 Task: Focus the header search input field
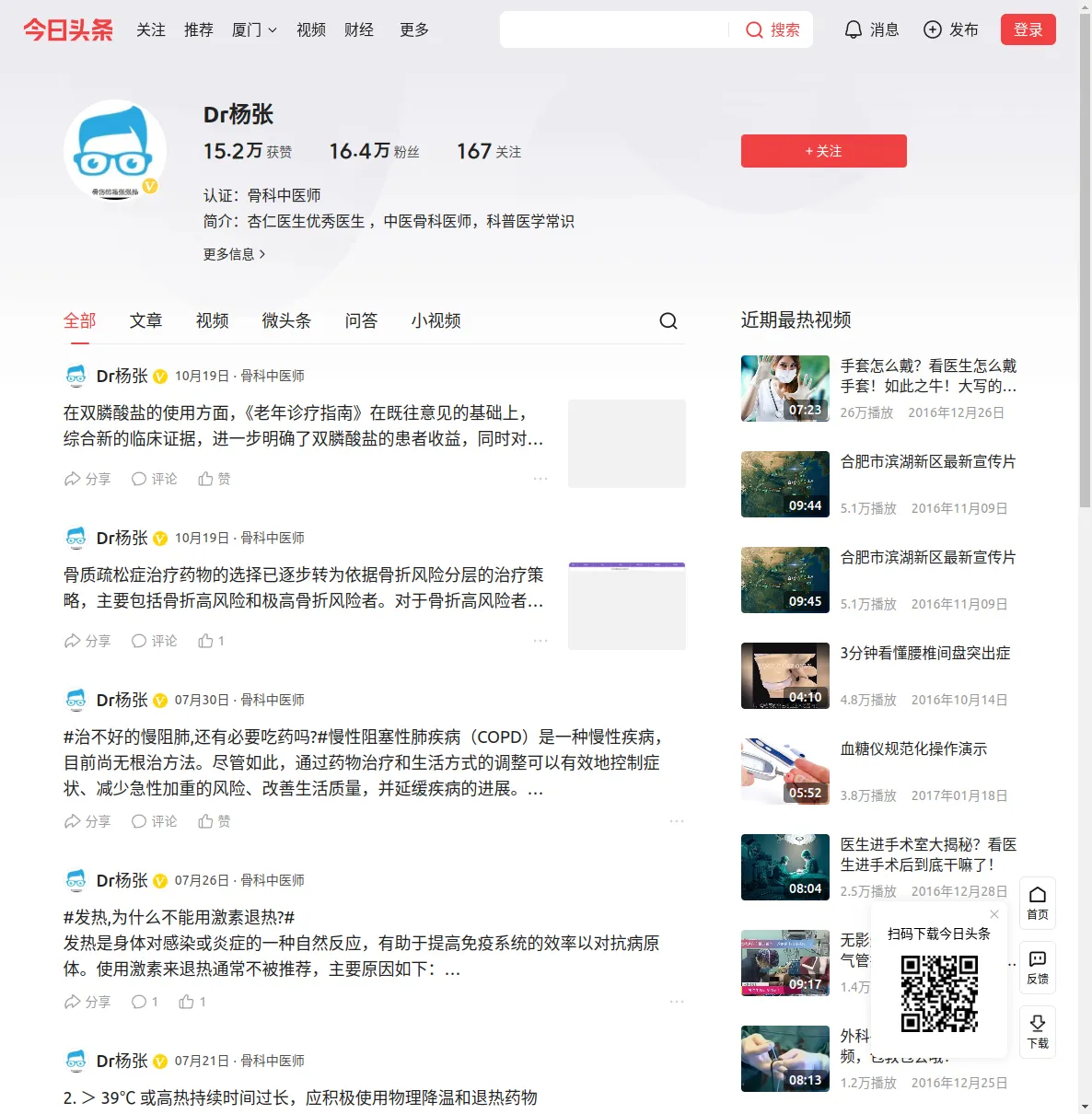614,29
